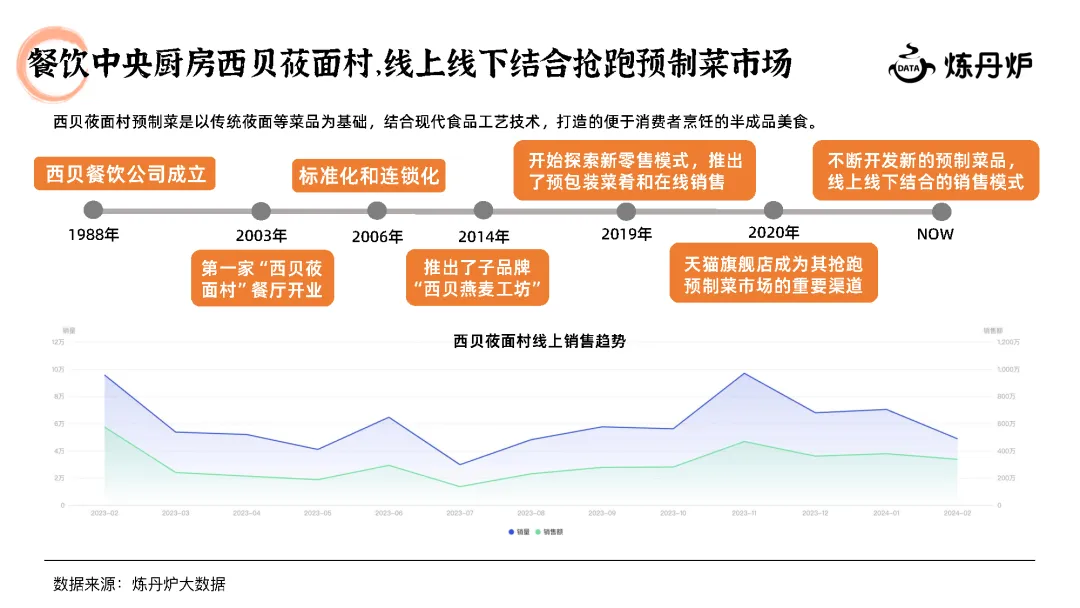Click the 2023-12 x-axis label
The image size is (1080, 608).
coord(815,513)
